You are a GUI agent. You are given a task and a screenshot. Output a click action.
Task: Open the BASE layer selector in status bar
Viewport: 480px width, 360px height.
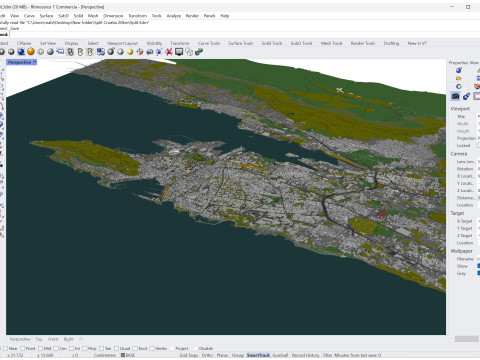coord(130,355)
